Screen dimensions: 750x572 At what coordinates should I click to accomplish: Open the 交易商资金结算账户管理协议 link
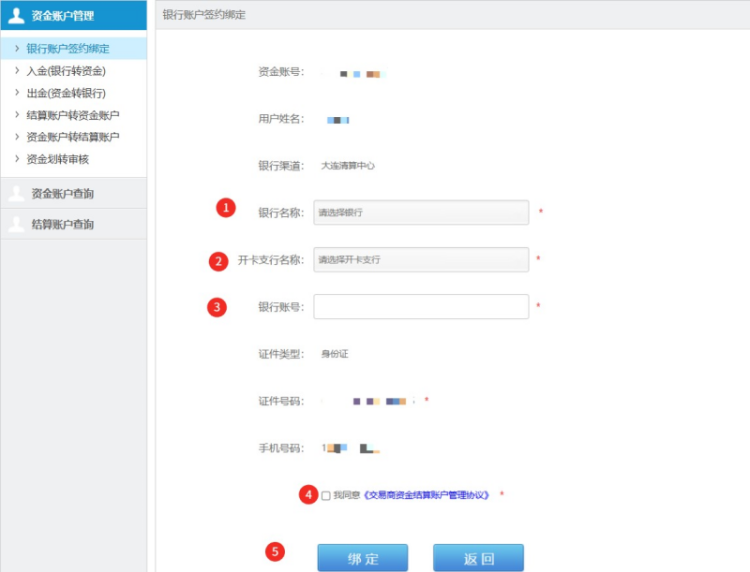click(x=426, y=495)
